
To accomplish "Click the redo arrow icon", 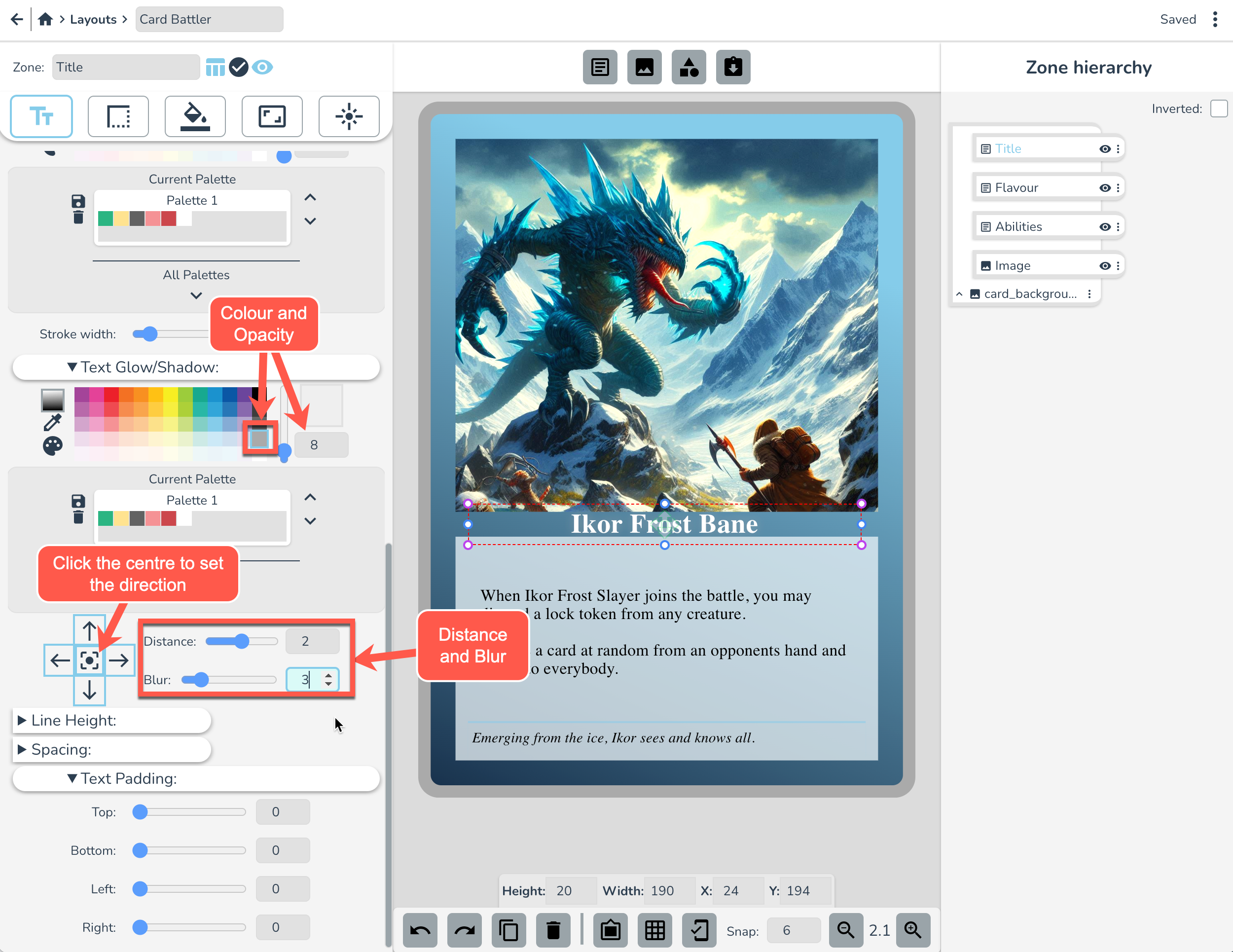I will click(x=464, y=929).
